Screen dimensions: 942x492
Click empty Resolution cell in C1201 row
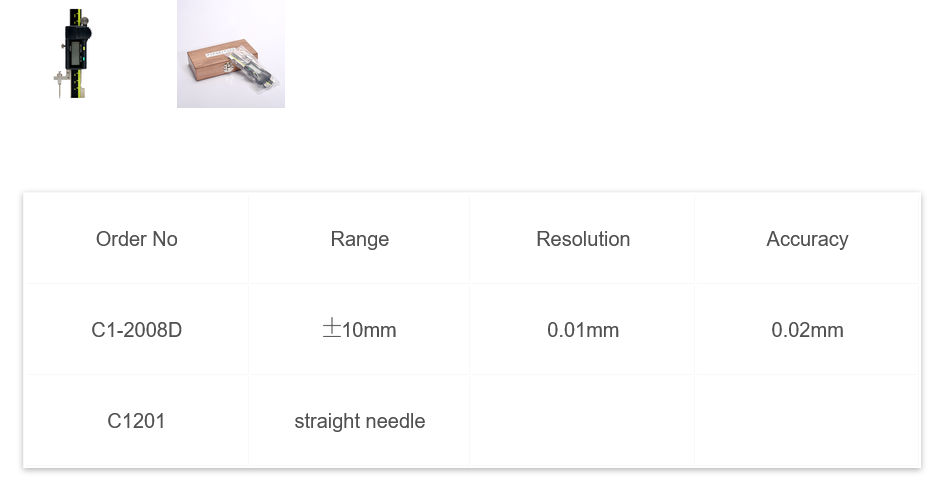[583, 421]
